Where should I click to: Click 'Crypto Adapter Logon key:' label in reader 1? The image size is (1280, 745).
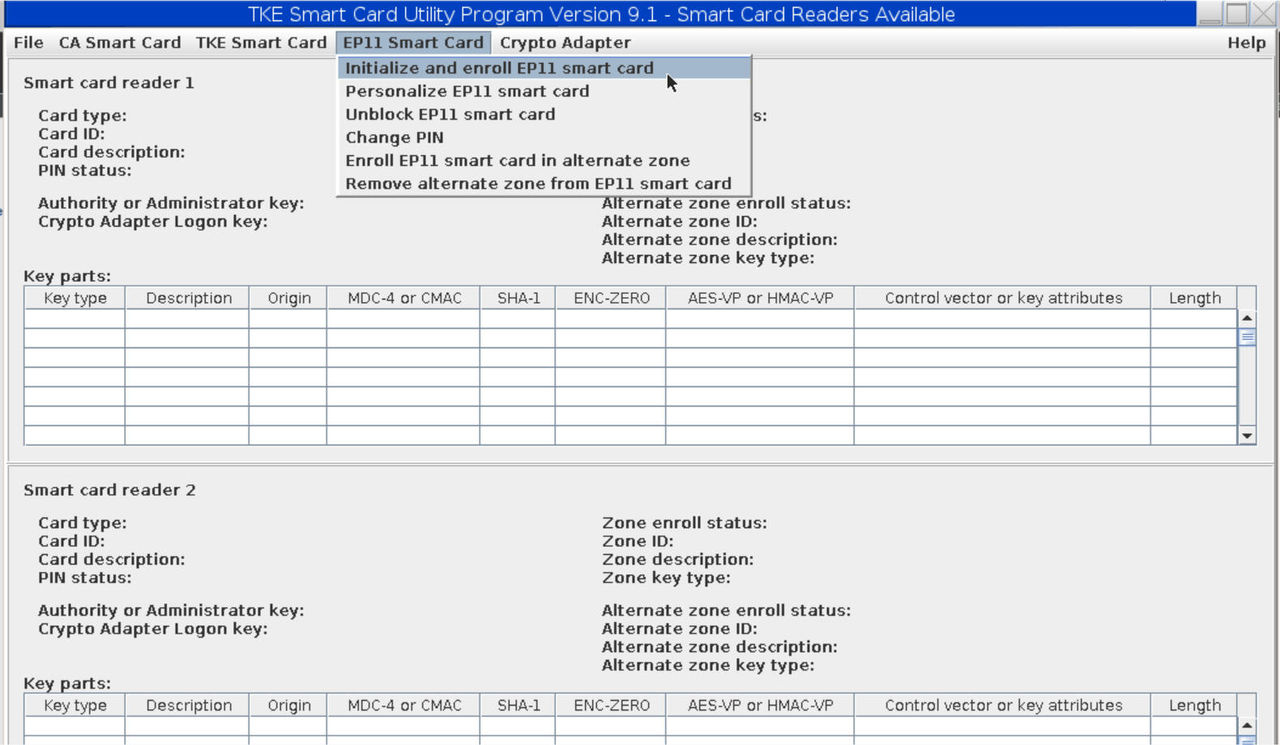click(152, 222)
